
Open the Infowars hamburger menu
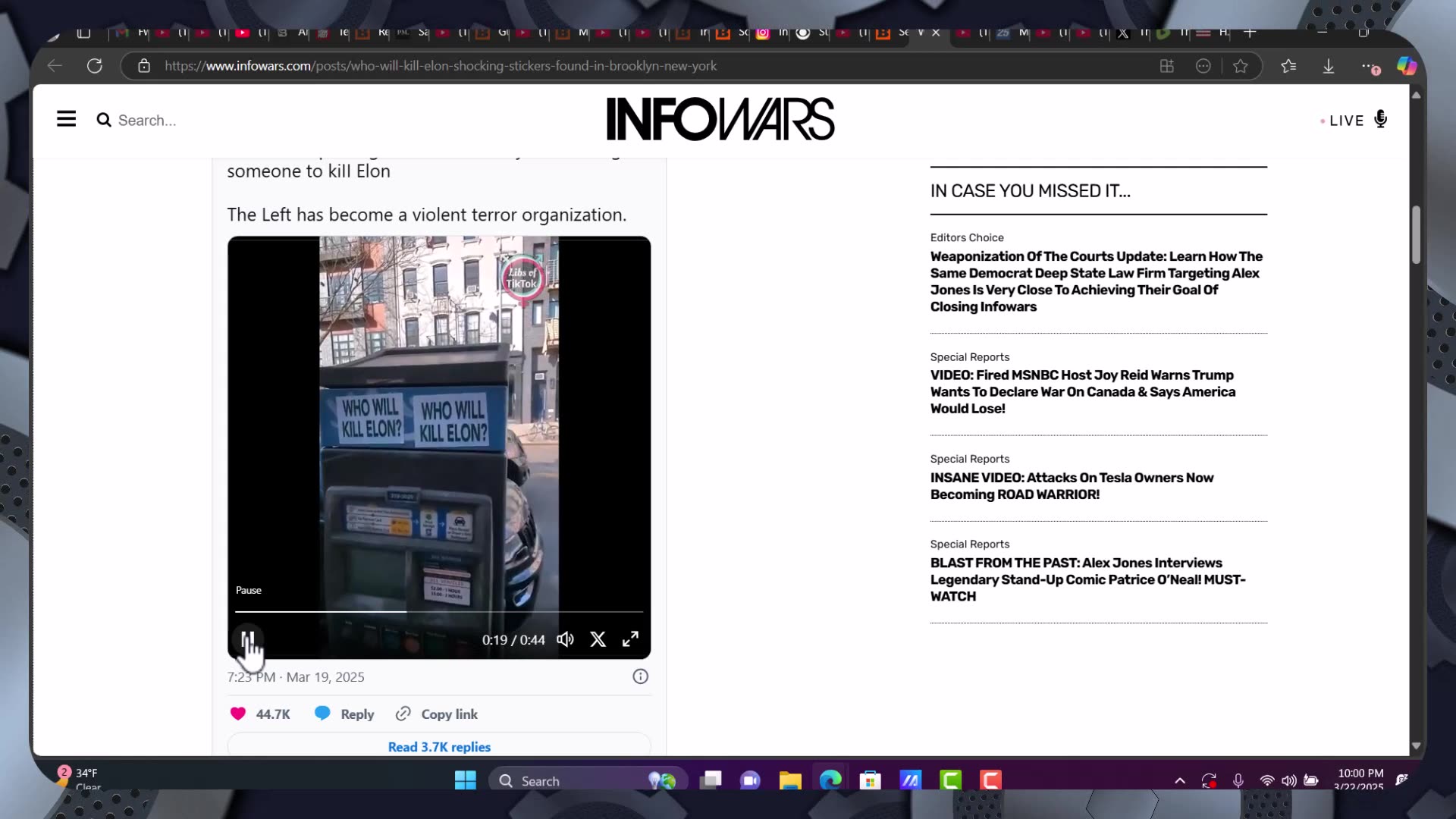tap(66, 119)
